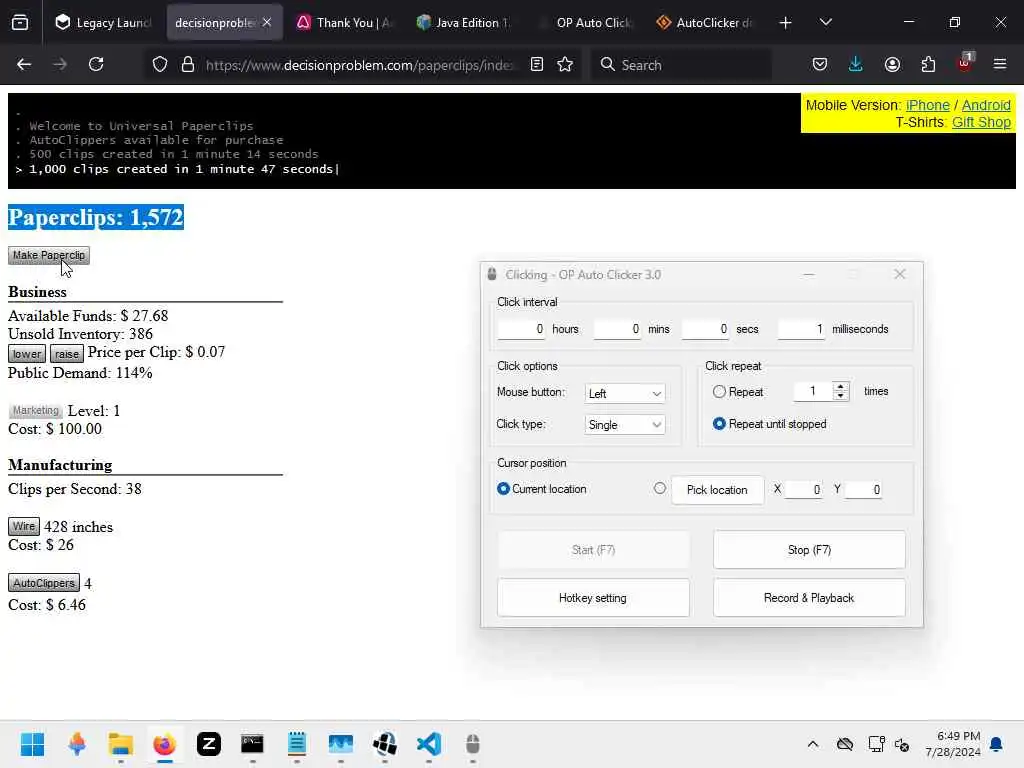
Task: Open Pocket save icon
Action: [x=820, y=65]
